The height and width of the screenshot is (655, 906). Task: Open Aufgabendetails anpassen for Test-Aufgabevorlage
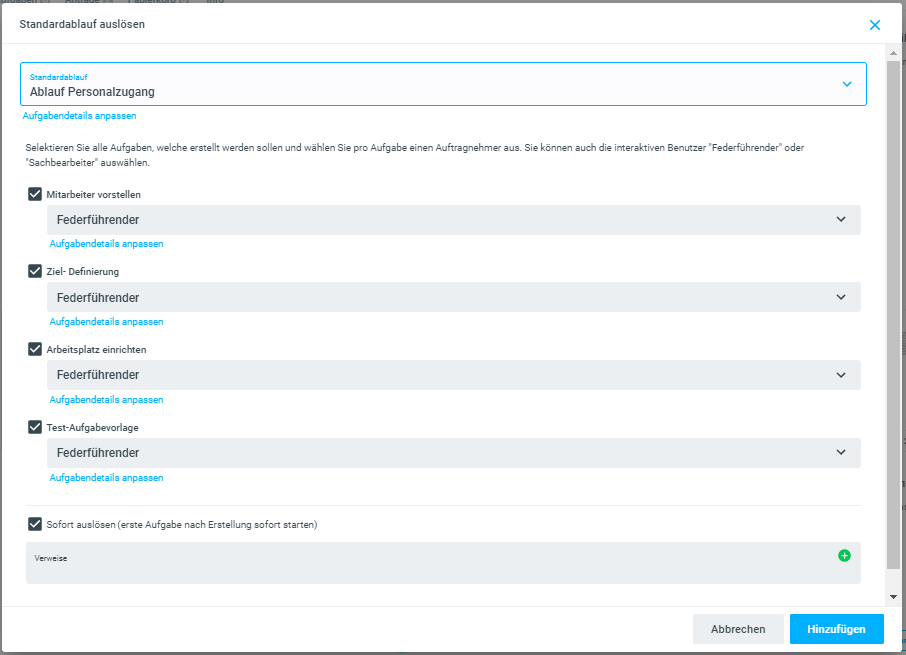coord(106,478)
